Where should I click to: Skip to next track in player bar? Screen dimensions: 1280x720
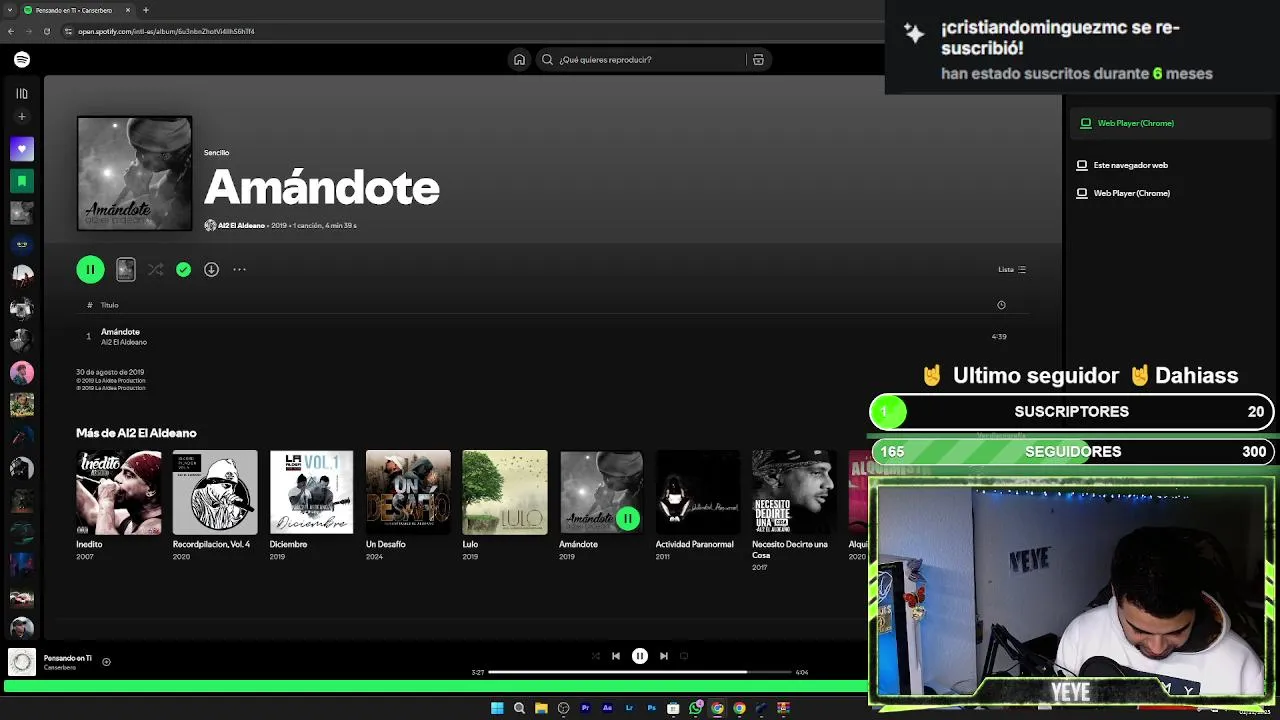point(664,656)
